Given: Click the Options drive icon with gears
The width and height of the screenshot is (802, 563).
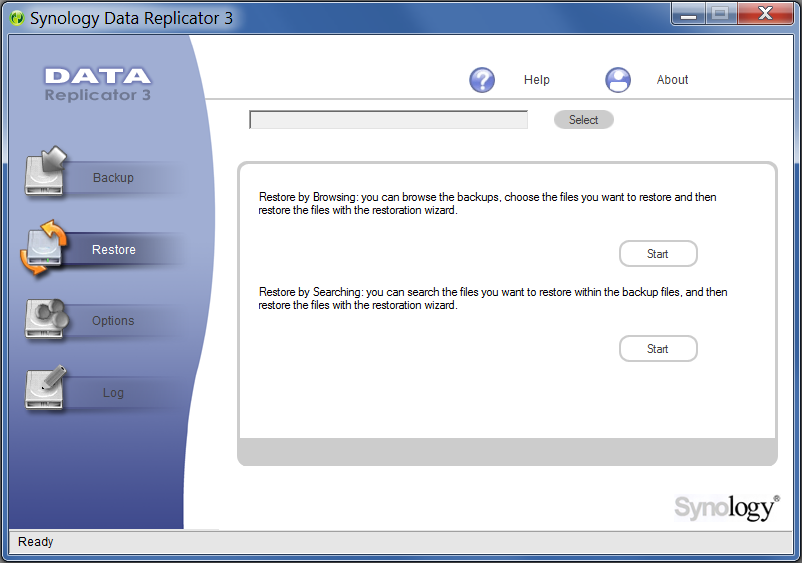Looking at the screenshot, I should pyautogui.click(x=46, y=319).
